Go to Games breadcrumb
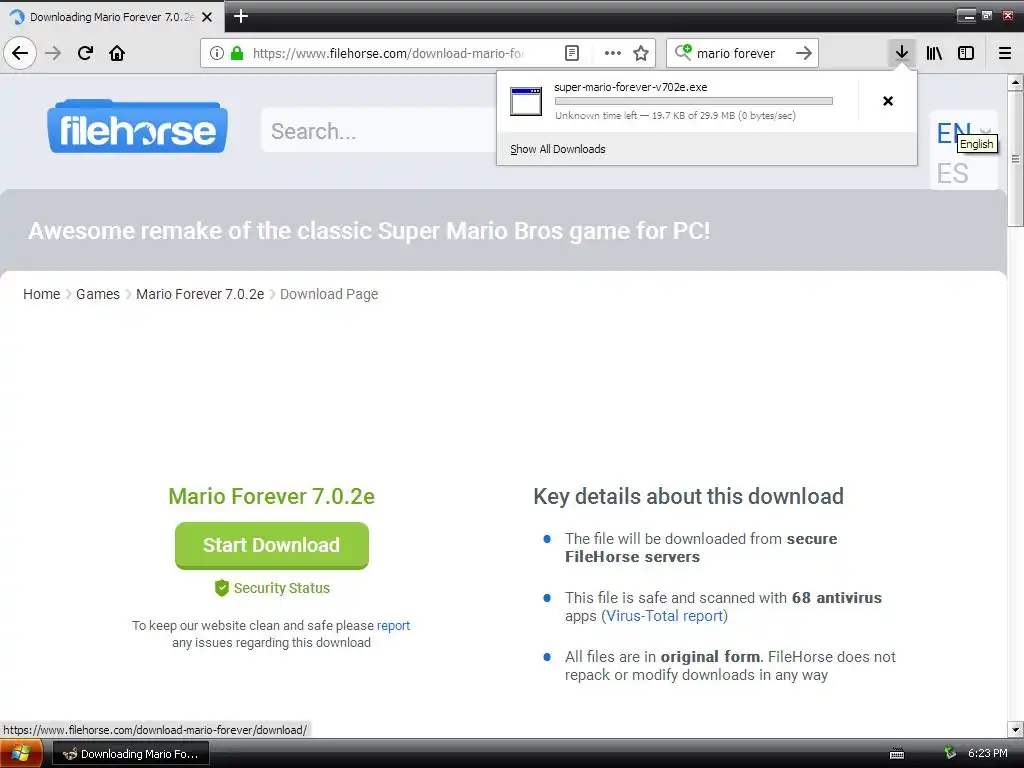 [98, 294]
